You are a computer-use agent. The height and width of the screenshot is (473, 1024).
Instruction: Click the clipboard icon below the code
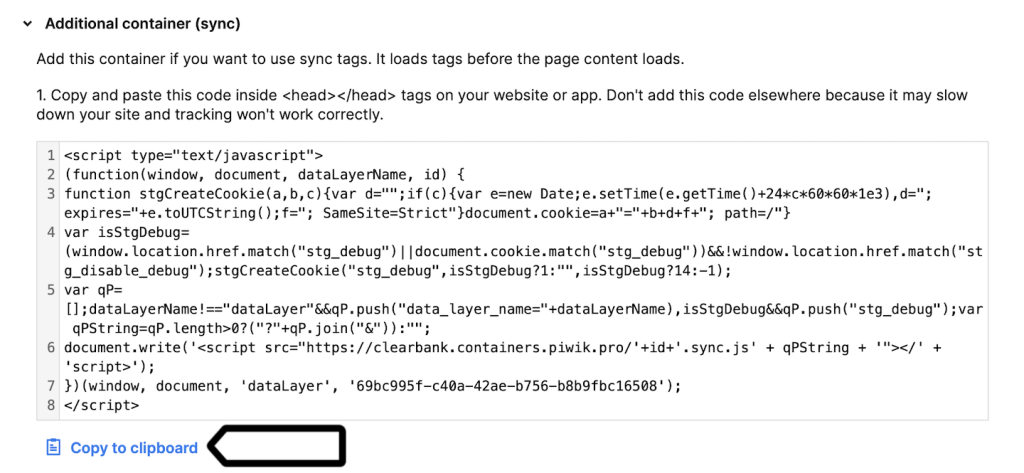pos(54,448)
